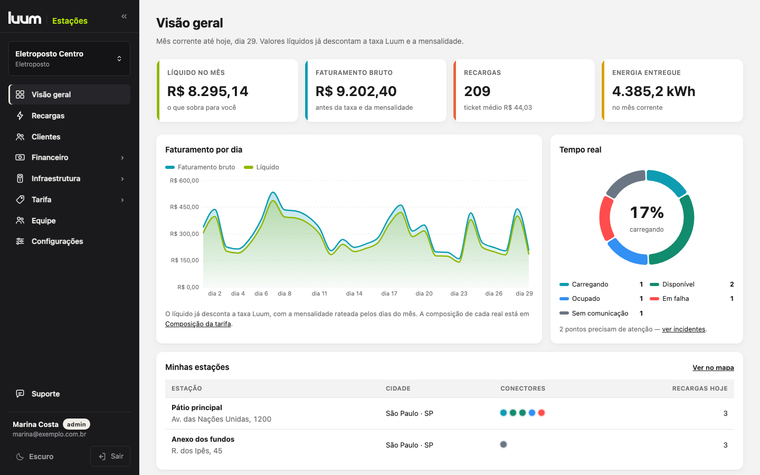
Task: Click the Ocupado blue legend swatch
Action: coord(564,299)
